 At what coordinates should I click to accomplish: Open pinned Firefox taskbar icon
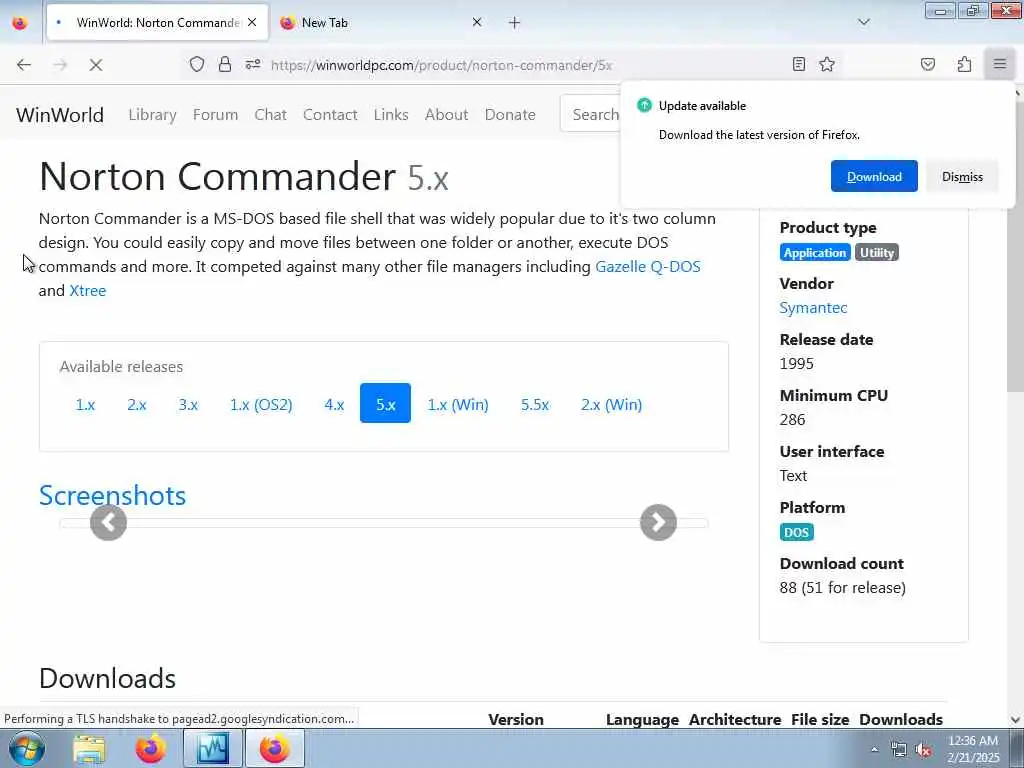[x=150, y=748]
